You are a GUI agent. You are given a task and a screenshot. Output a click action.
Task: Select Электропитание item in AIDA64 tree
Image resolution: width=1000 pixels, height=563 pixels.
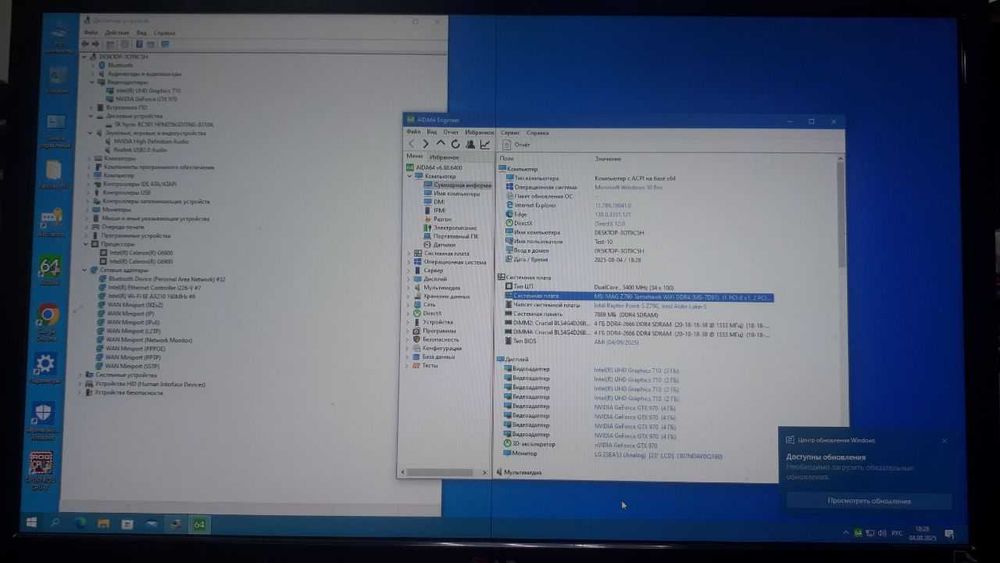pyautogui.click(x=450, y=228)
